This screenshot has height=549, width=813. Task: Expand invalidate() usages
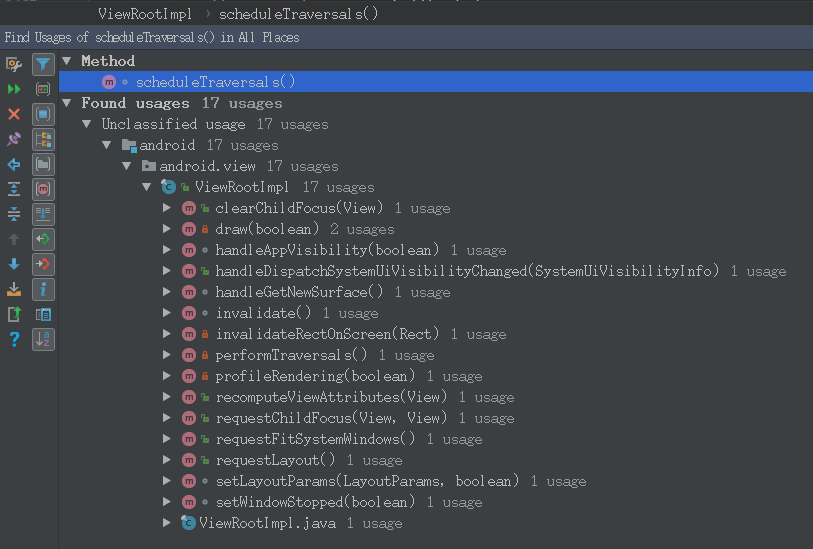(166, 313)
